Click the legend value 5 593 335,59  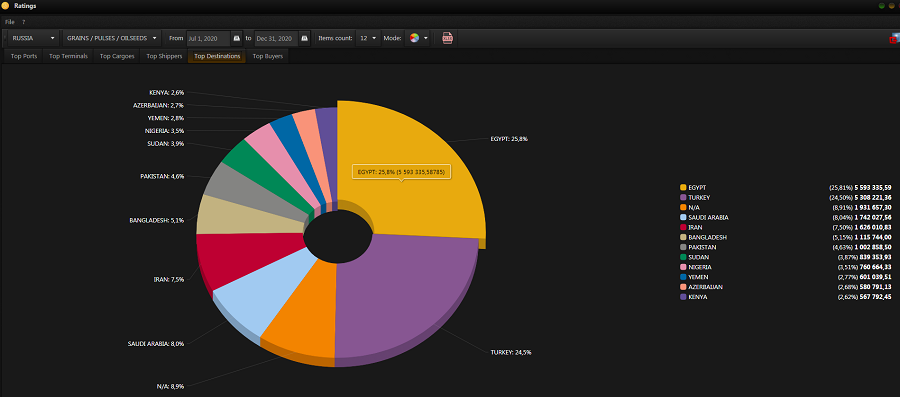point(872,187)
